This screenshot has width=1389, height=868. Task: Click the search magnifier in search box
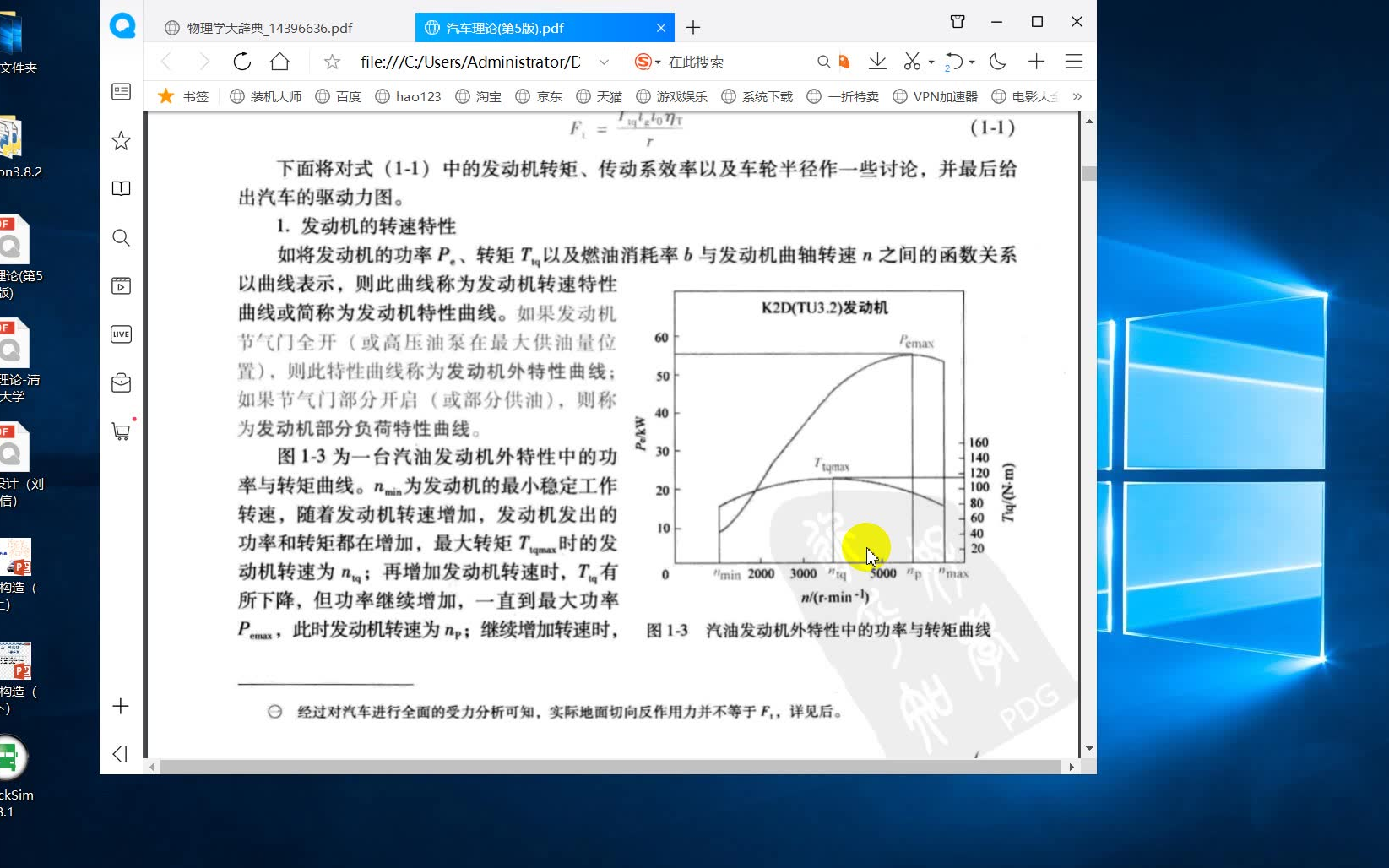(x=823, y=62)
